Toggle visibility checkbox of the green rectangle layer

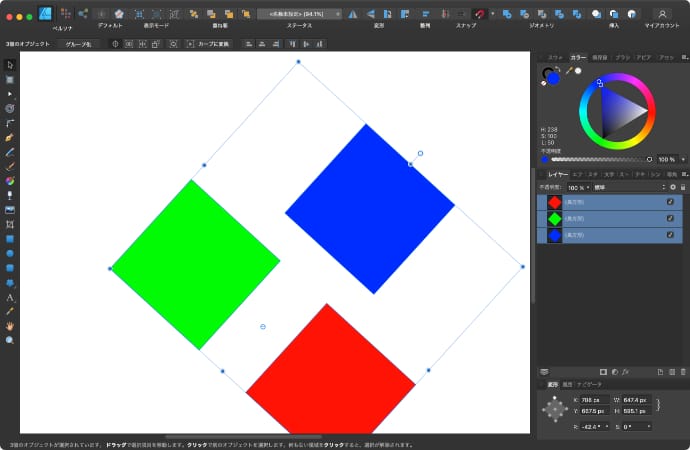tap(670, 218)
